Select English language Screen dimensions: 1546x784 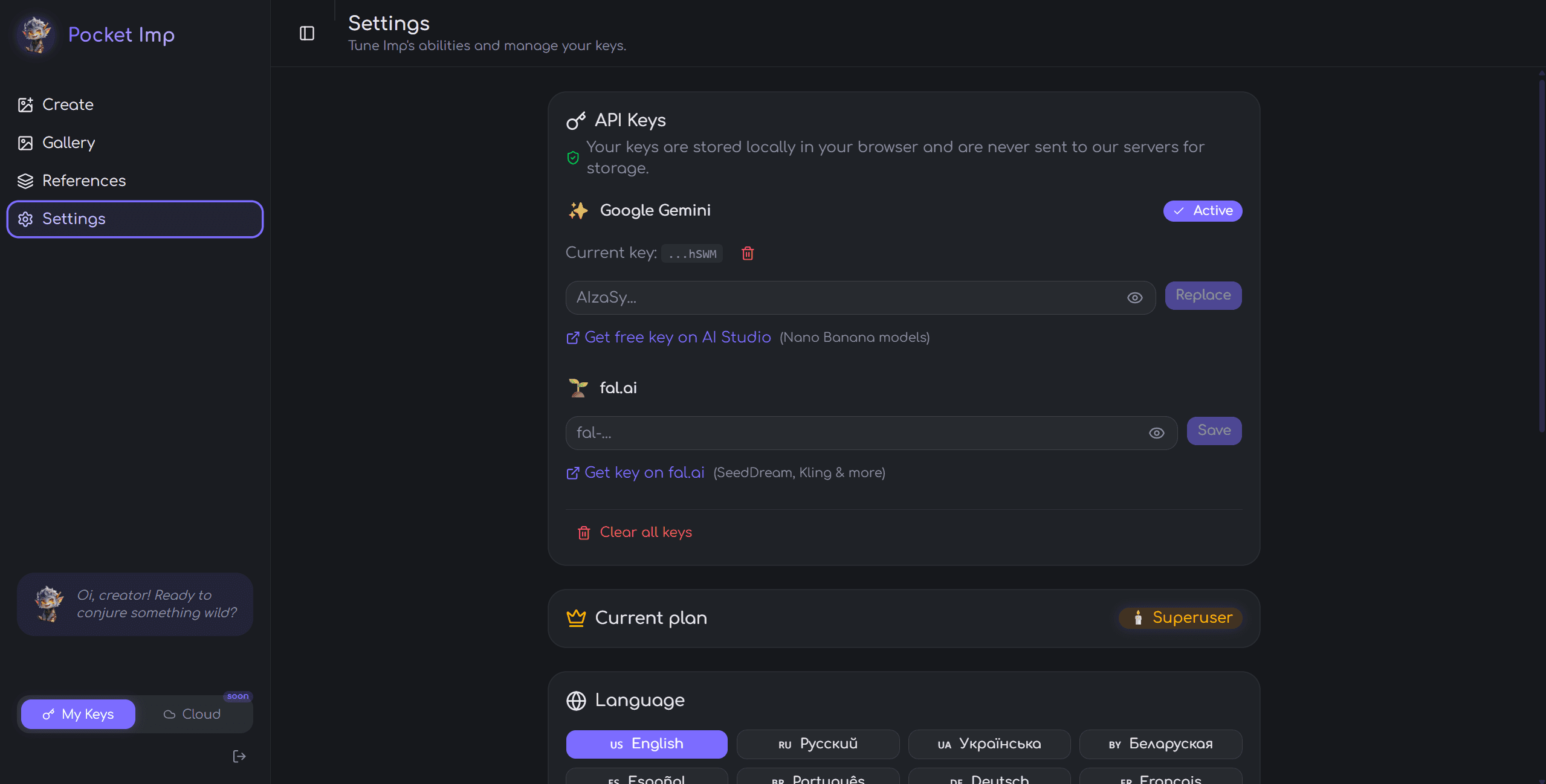pyautogui.click(x=647, y=744)
